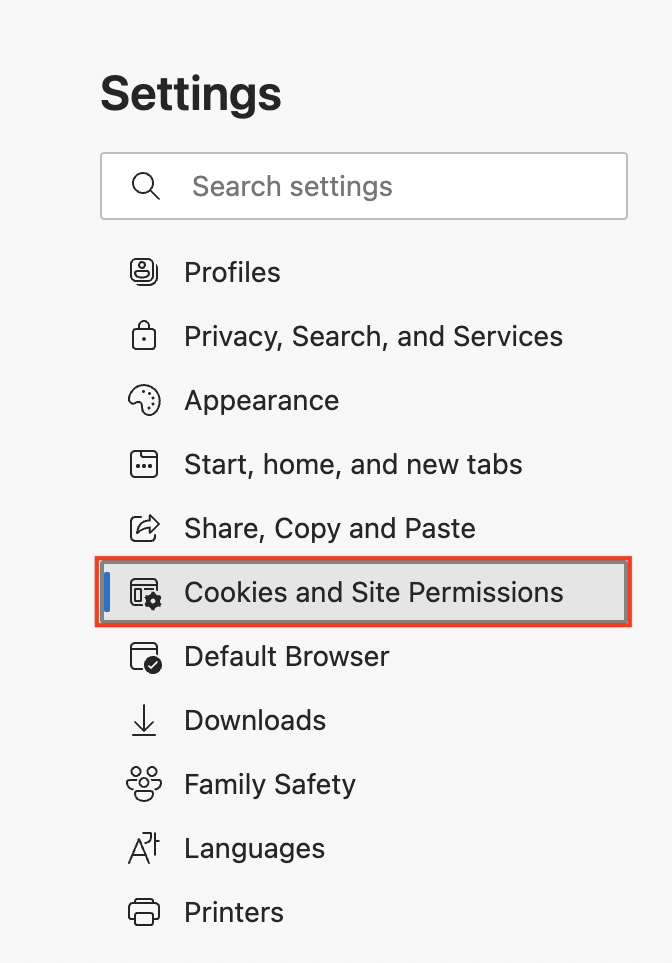Go to Privacy, Search, and Services

(x=373, y=336)
